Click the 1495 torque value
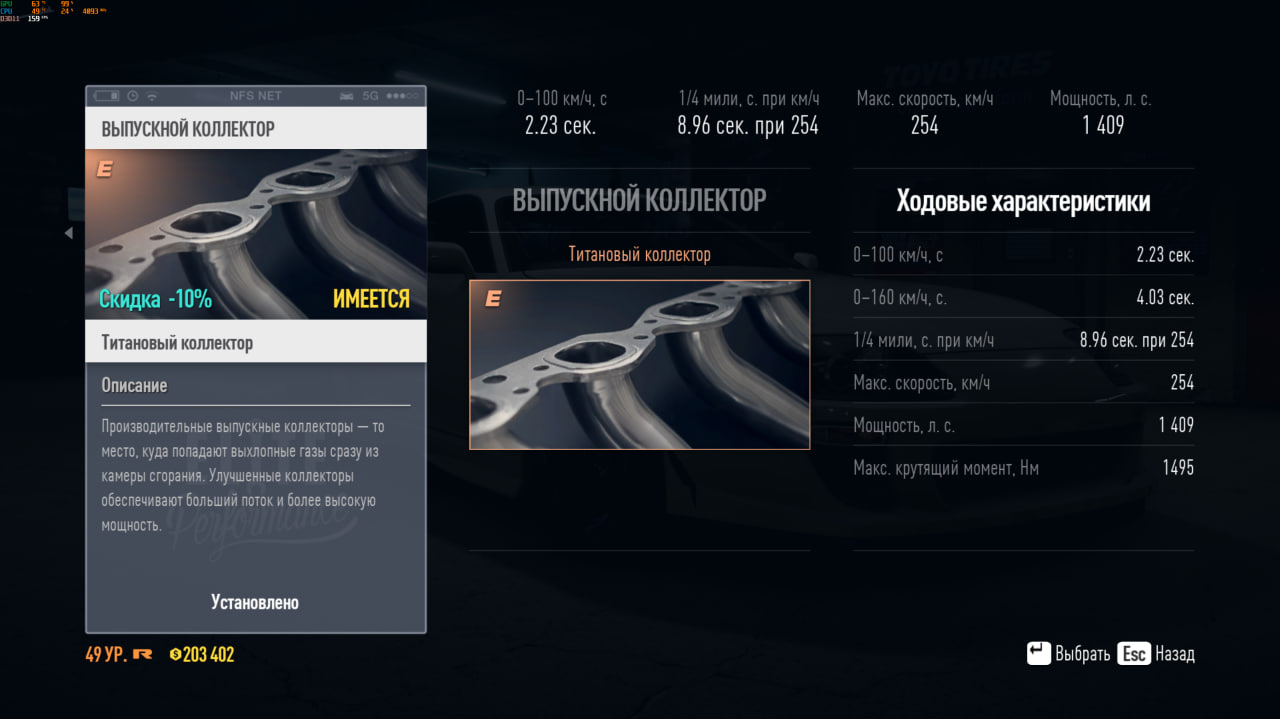The height and width of the screenshot is (719, 1280). click(x=1178, y=467)
